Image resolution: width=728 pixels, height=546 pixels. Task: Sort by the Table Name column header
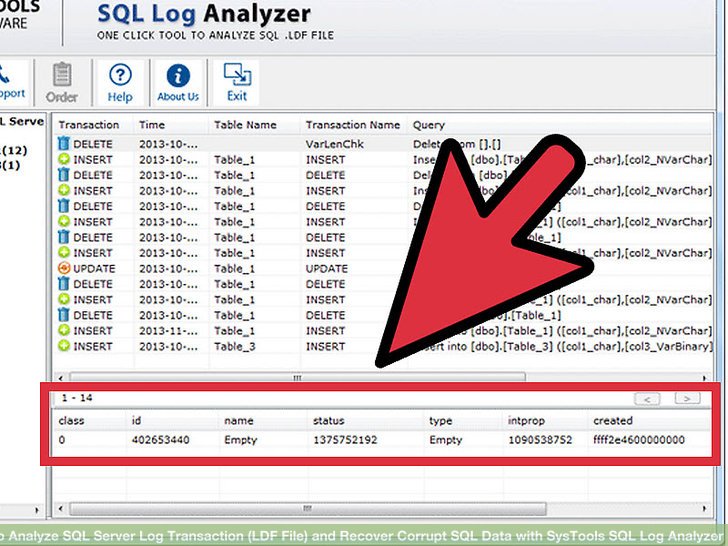(x=245, y=125)
